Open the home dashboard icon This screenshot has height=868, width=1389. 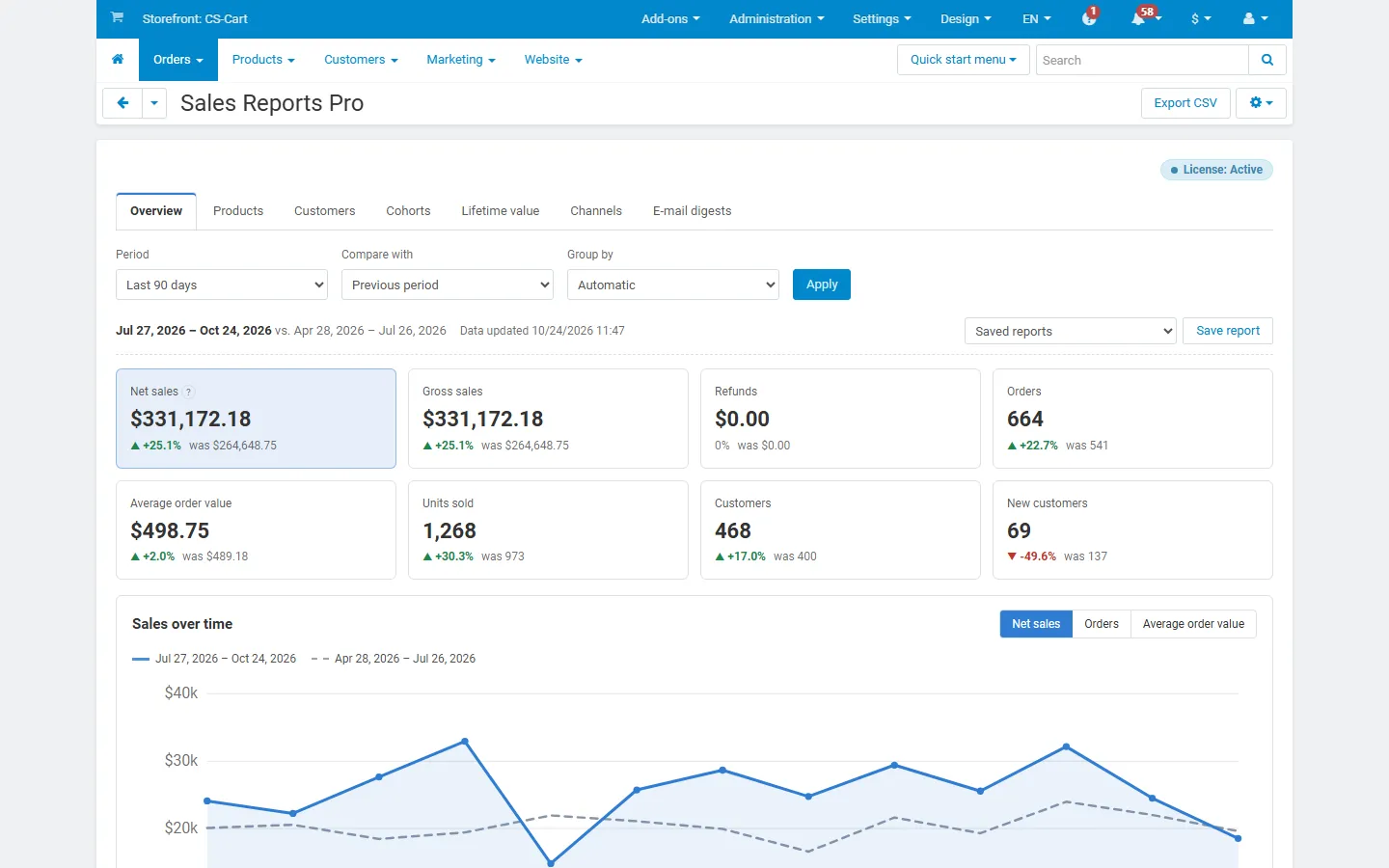pyautogui.click(x=118, y=60)
